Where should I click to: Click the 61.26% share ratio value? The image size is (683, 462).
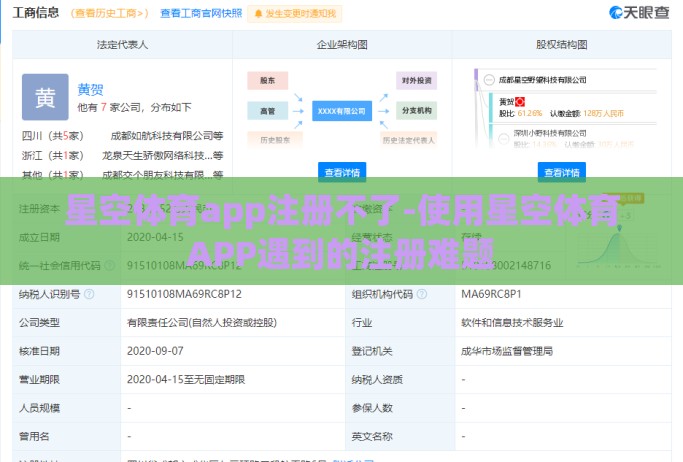(x=530, y=114)
